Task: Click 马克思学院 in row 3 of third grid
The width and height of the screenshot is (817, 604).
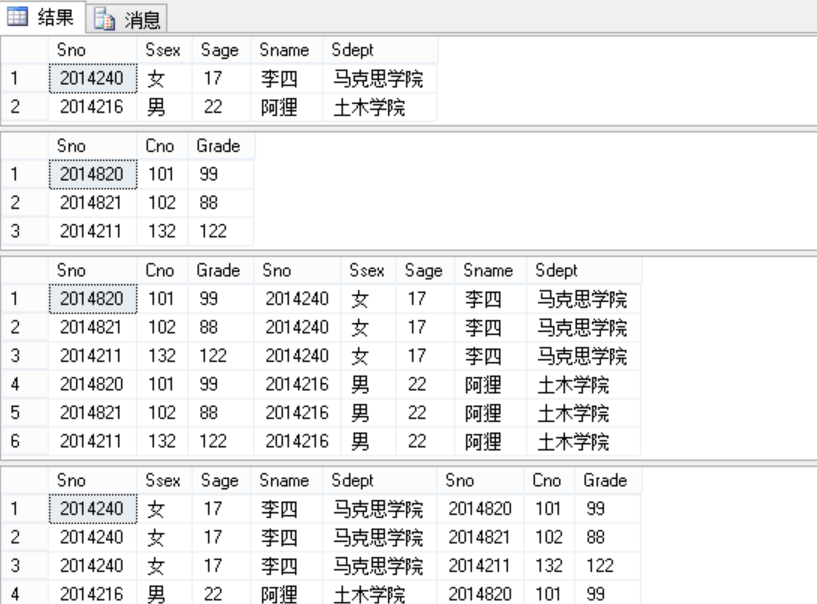Action: (x=584, y=356)
